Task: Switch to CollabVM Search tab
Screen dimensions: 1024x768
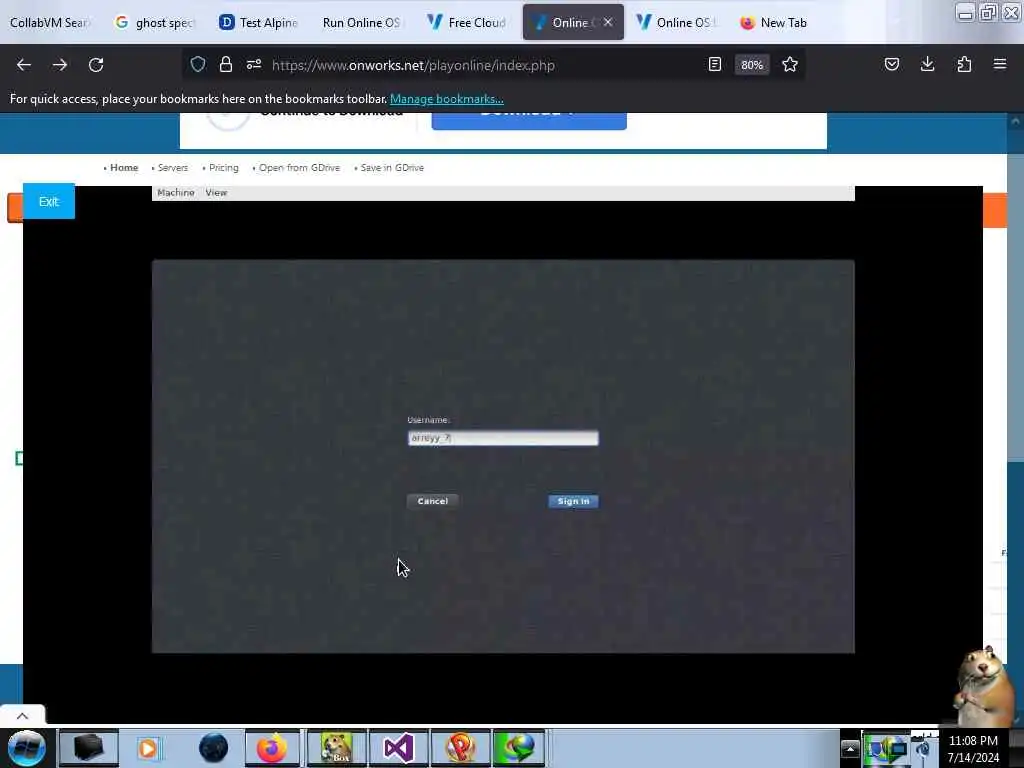Action: tap(50, 22)
